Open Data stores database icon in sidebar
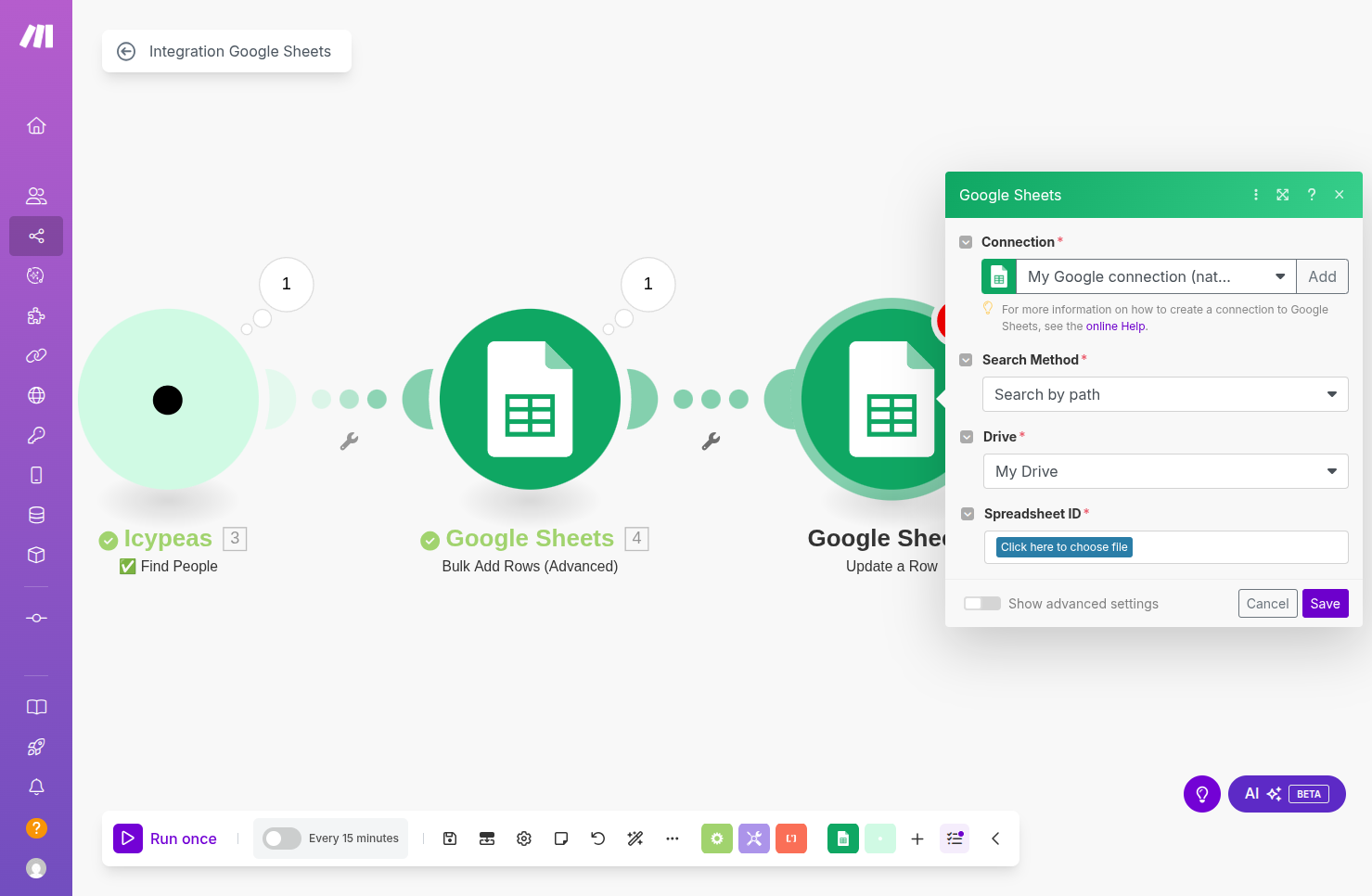Image resolution: width=1372 pixels, height=896 pixels. tap(36, 515)
